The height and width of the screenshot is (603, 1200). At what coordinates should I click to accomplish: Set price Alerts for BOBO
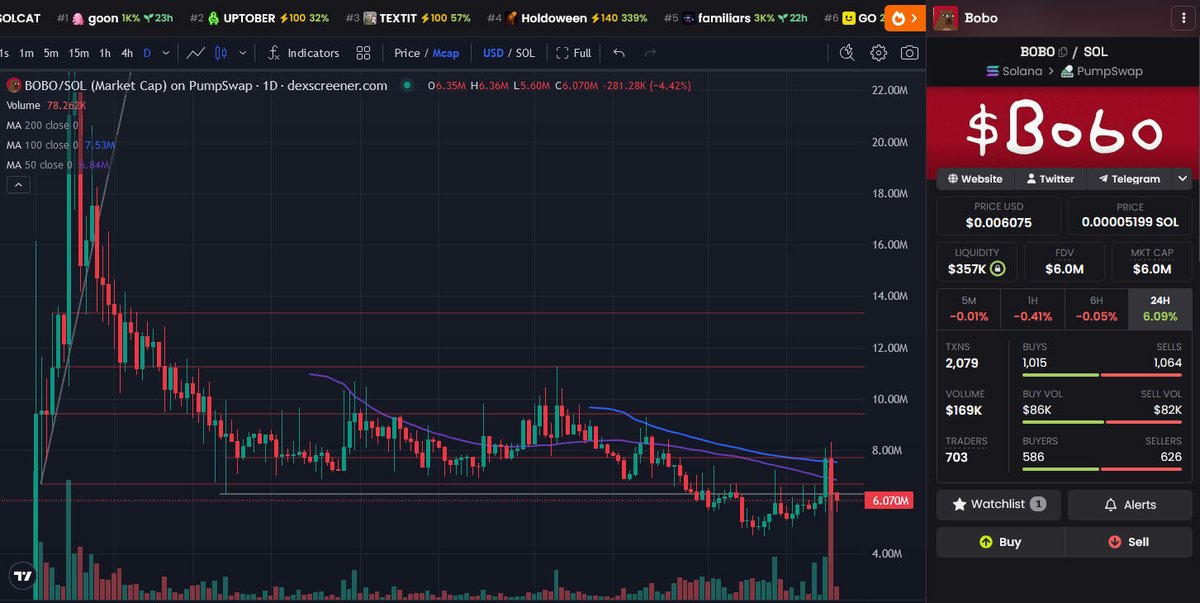point(1130,504)
